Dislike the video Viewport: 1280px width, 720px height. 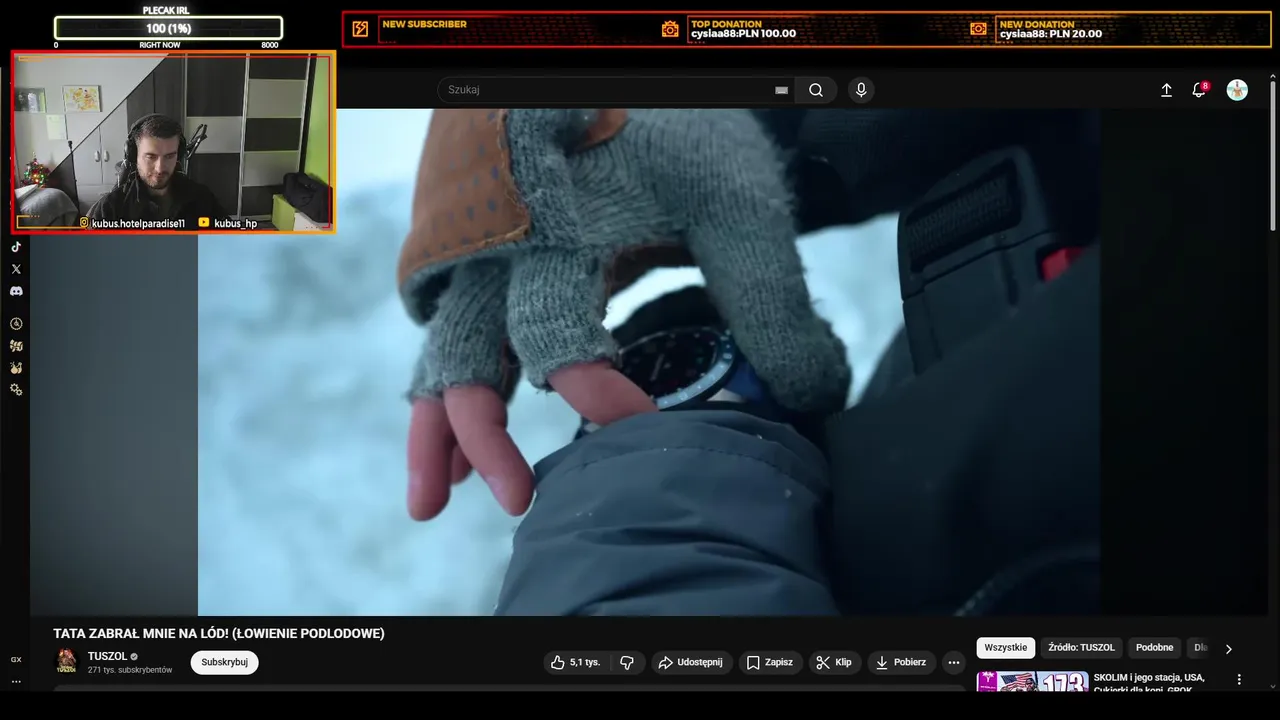click(x=627, y=662)
